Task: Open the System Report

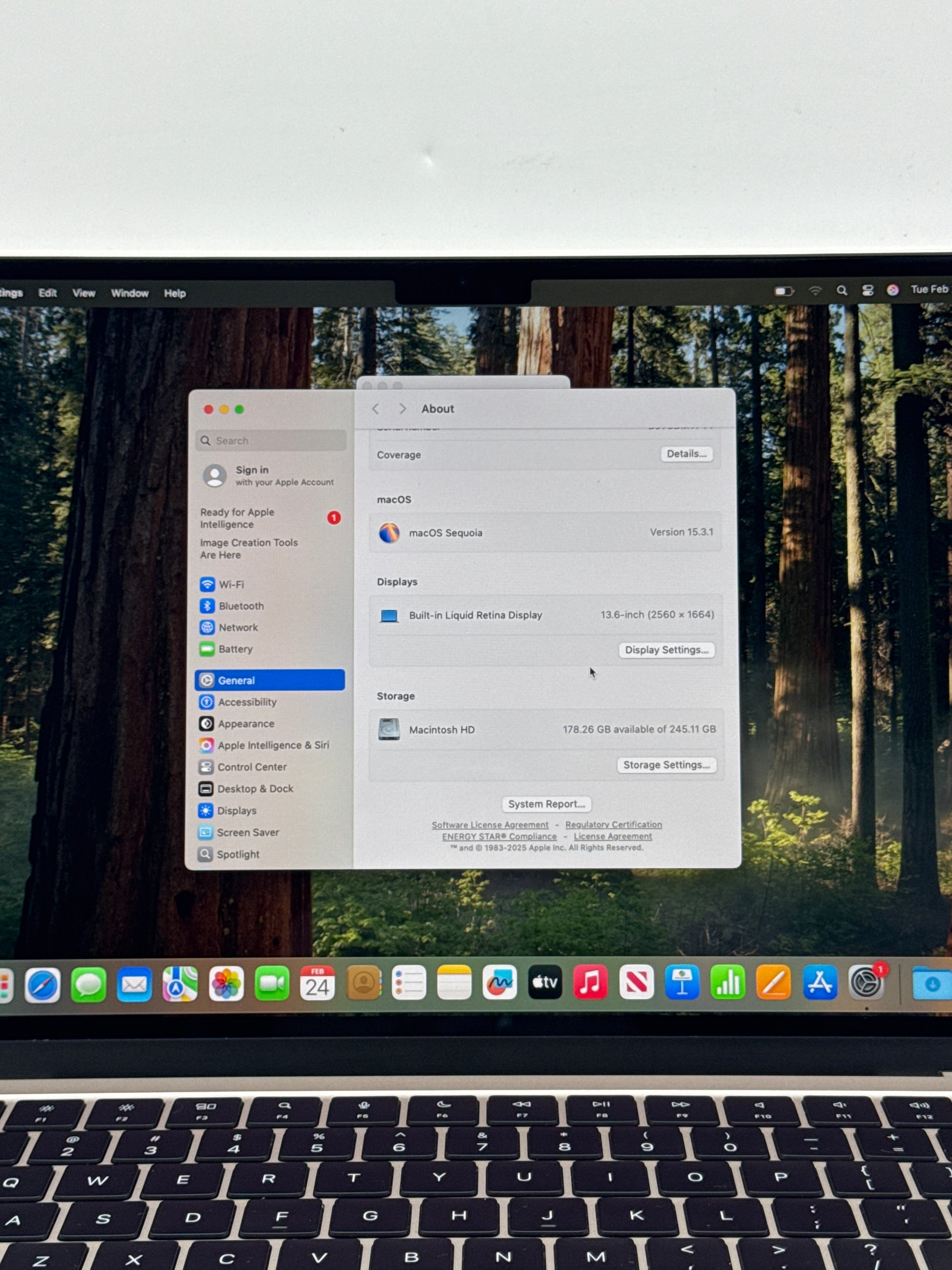Action: [546, 805]
